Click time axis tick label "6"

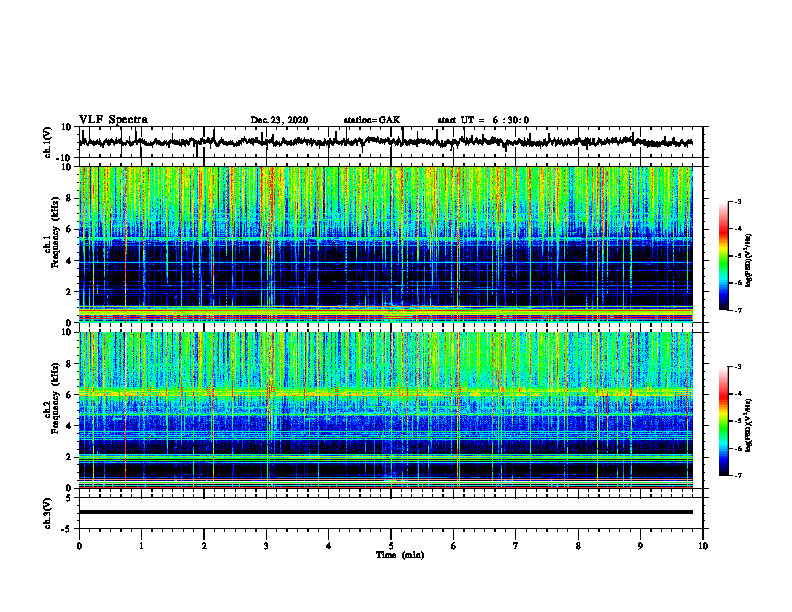[453, 546]
